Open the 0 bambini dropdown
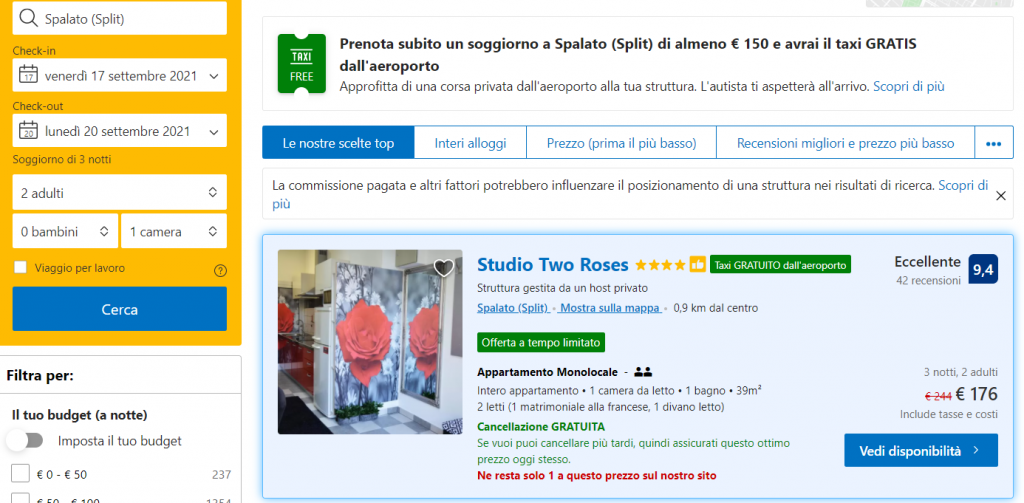The width and height of the screenshot is (1024, 503). pos(65,231)
